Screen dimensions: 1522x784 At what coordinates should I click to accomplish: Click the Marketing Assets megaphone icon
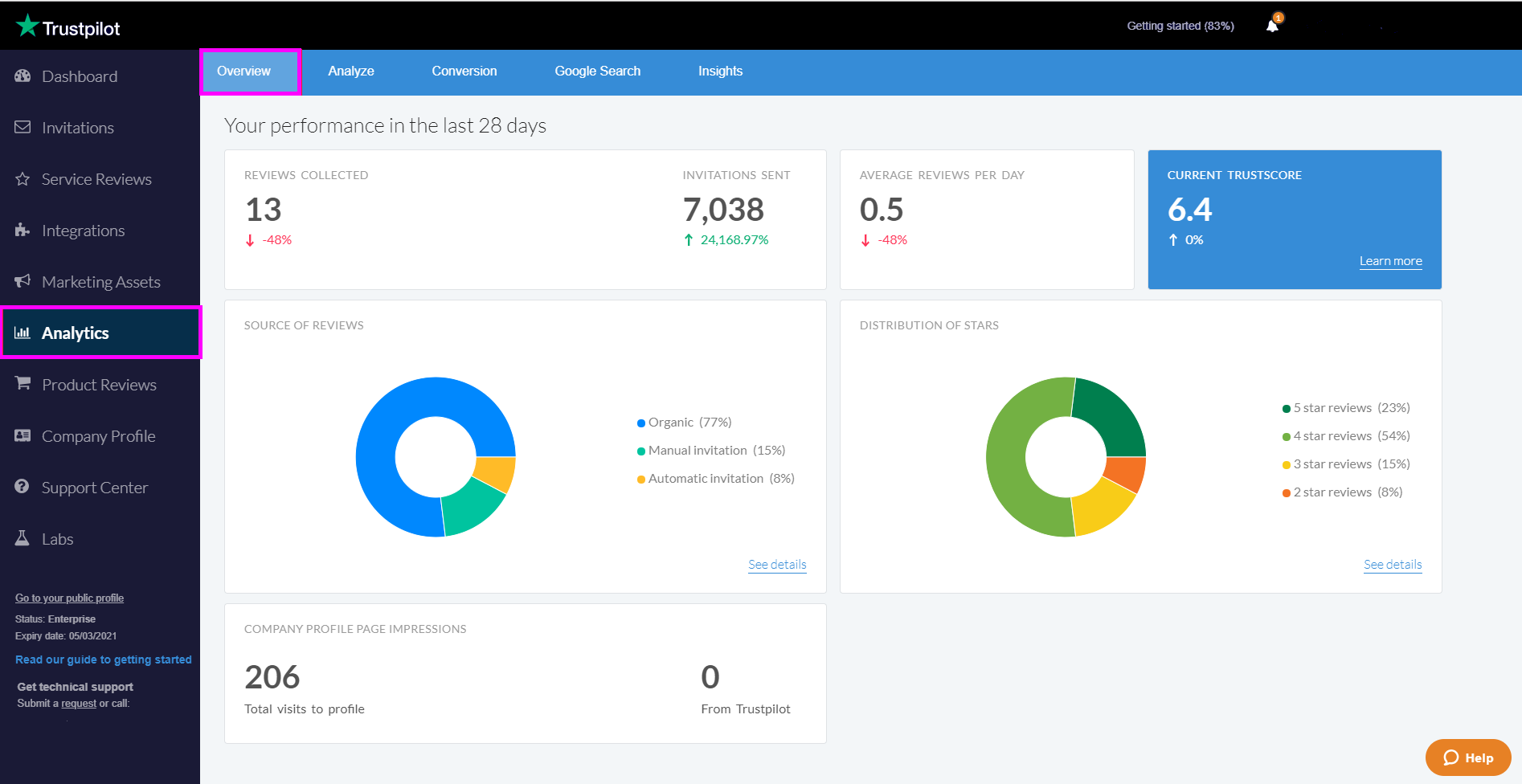(x=23, y=281)
